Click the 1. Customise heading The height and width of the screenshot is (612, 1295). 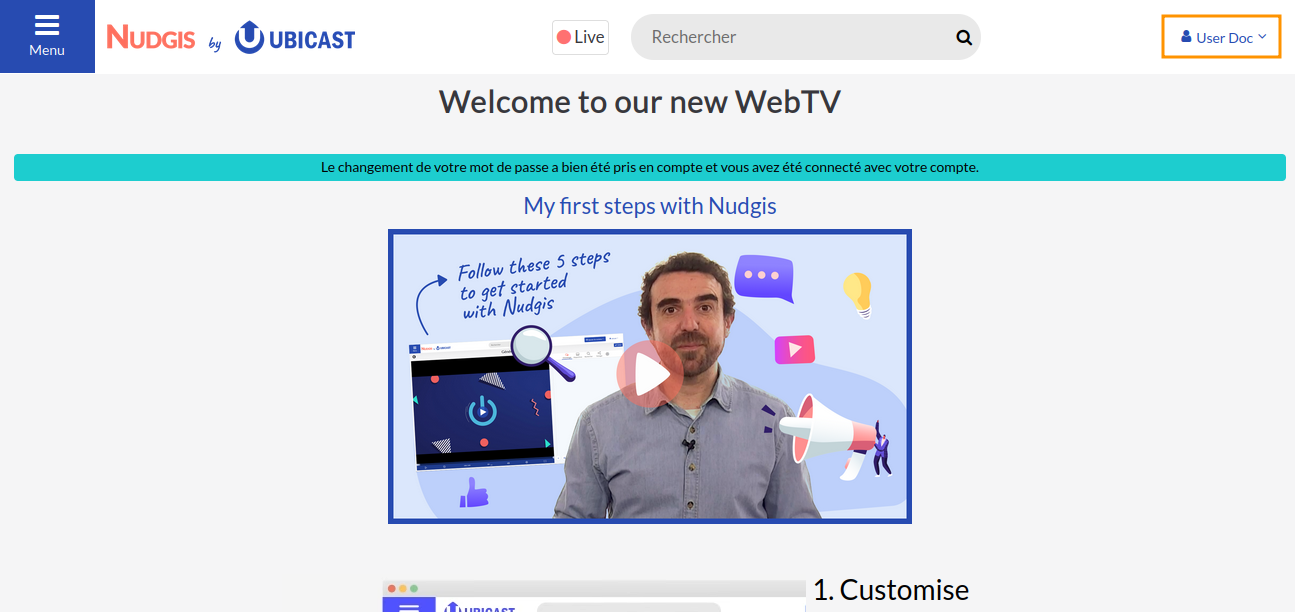[x=891, y=590]
